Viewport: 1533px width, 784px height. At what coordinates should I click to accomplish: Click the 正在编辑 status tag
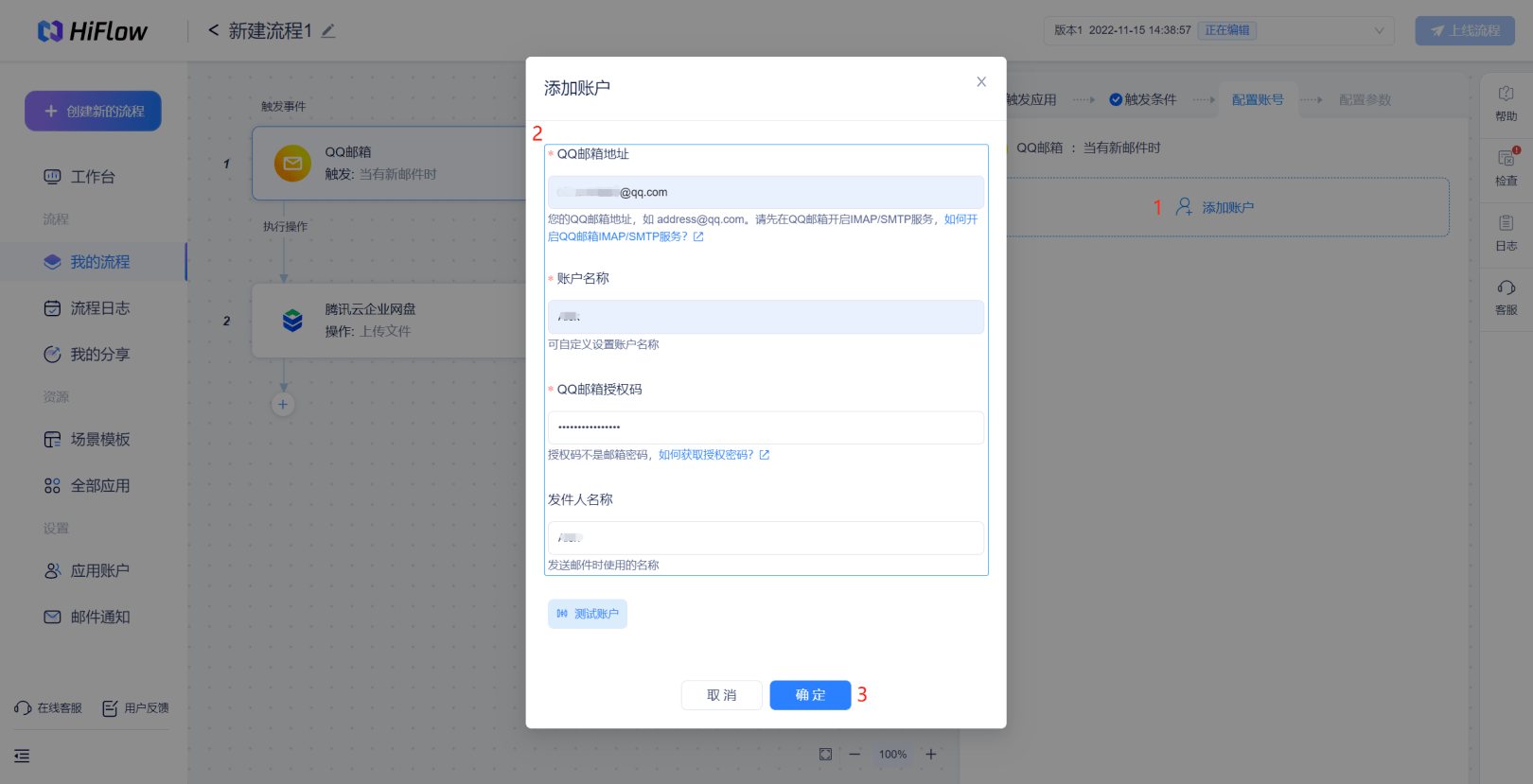1227,30
